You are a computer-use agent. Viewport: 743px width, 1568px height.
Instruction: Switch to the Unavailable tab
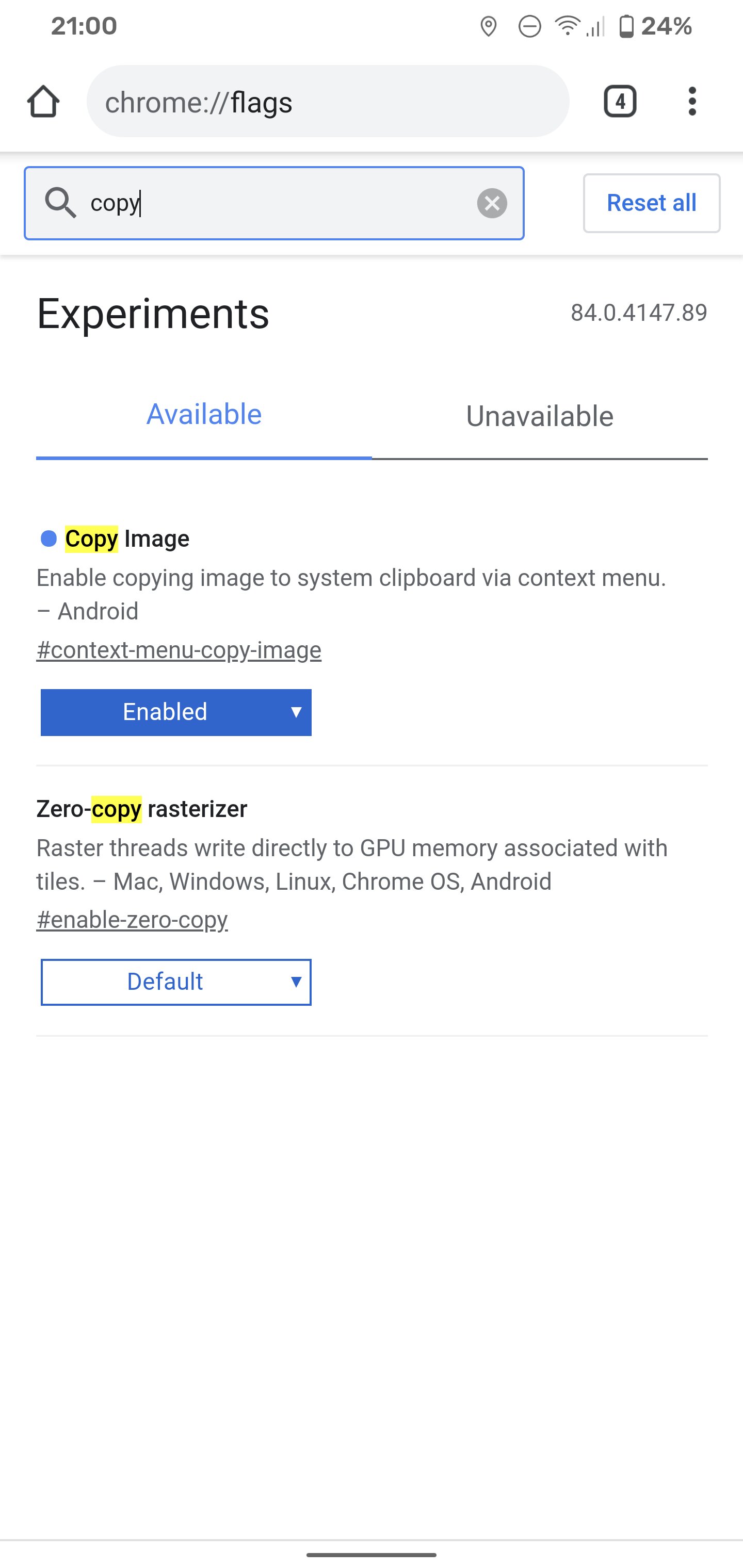click(x=540, y=416)
